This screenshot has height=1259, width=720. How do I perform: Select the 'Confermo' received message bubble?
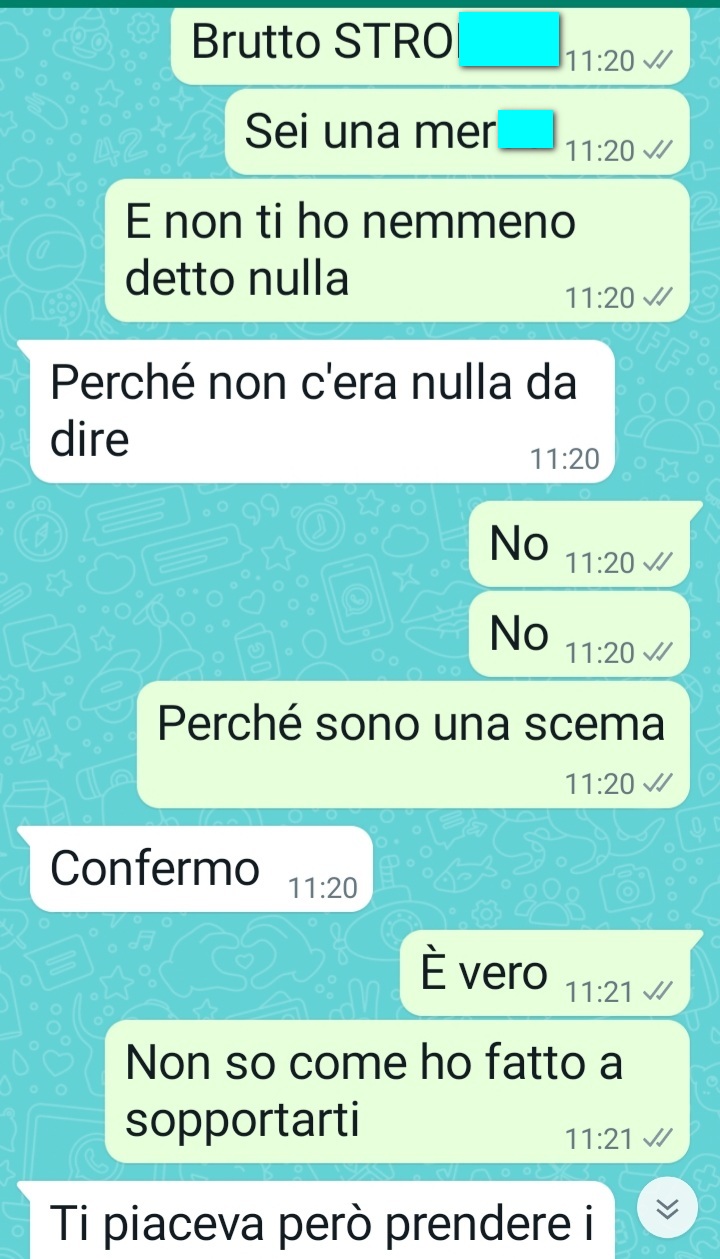point(201,868)
